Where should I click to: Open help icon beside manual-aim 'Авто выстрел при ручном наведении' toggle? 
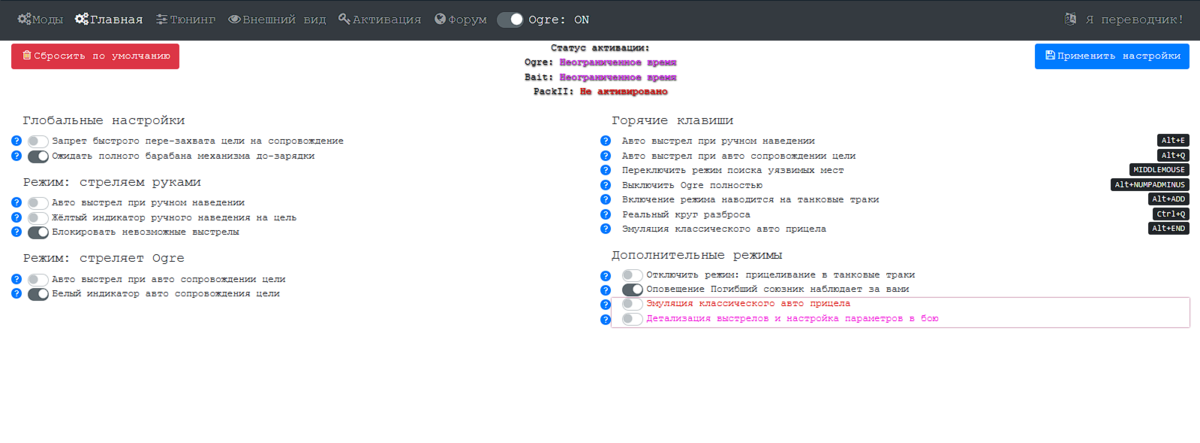point(16,203)
